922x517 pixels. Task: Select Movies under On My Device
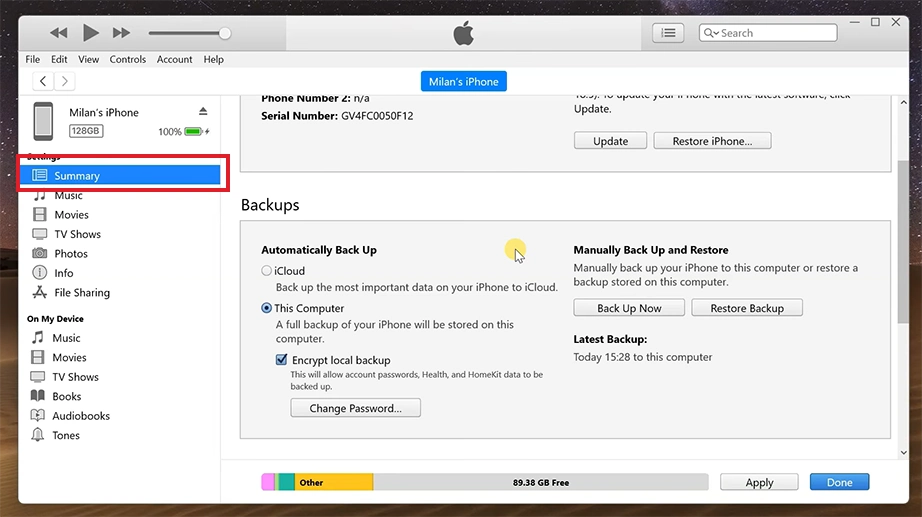69,357
